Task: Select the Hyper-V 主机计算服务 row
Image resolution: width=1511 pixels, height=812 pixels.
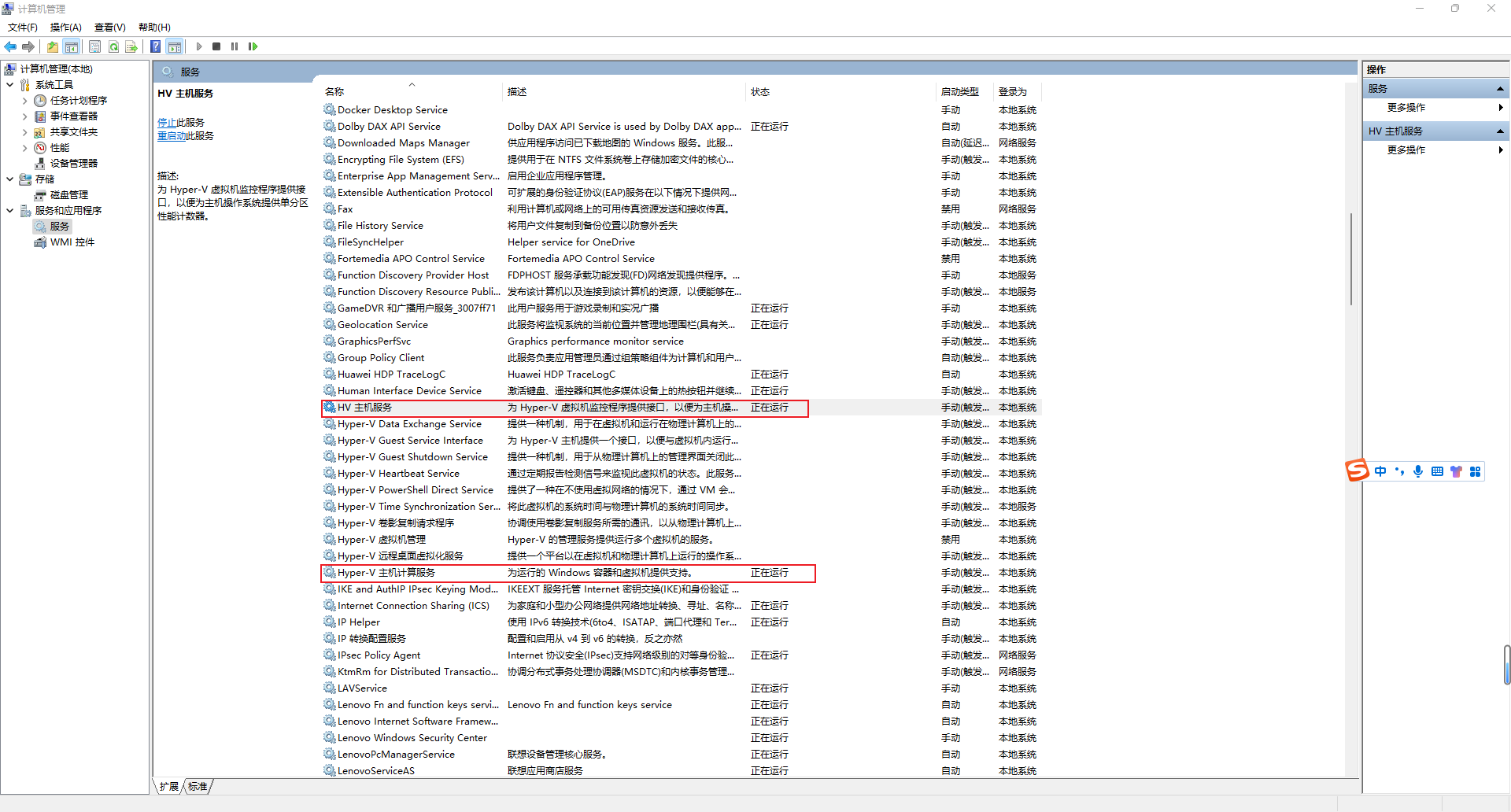Action: point(682,573)
